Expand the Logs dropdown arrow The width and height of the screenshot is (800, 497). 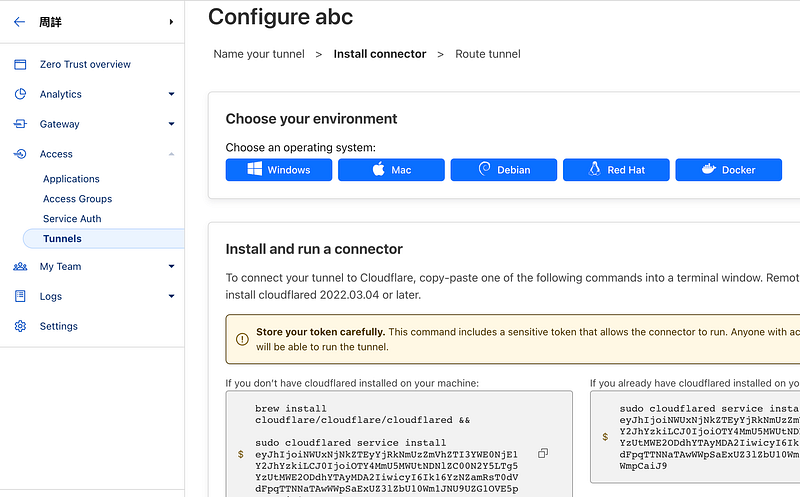tap(171, 296)
